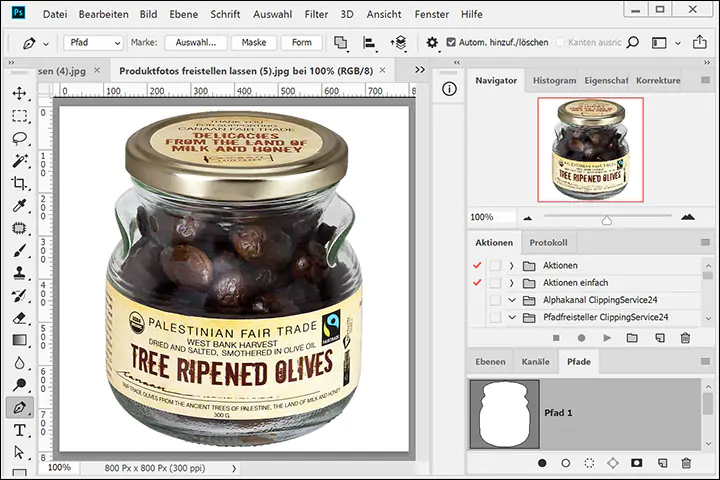This screenshot has width=720, height=480.
Task: Switch to the Ebenen tab
Action: point(490,362)
